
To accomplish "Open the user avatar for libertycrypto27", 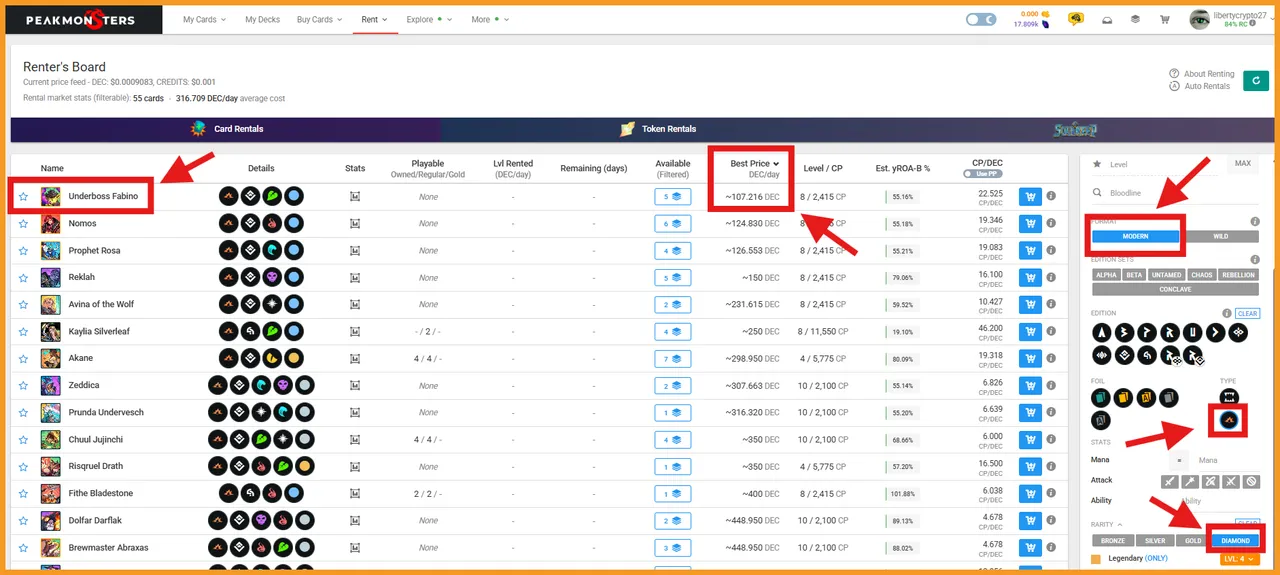I will [1199, 19].
